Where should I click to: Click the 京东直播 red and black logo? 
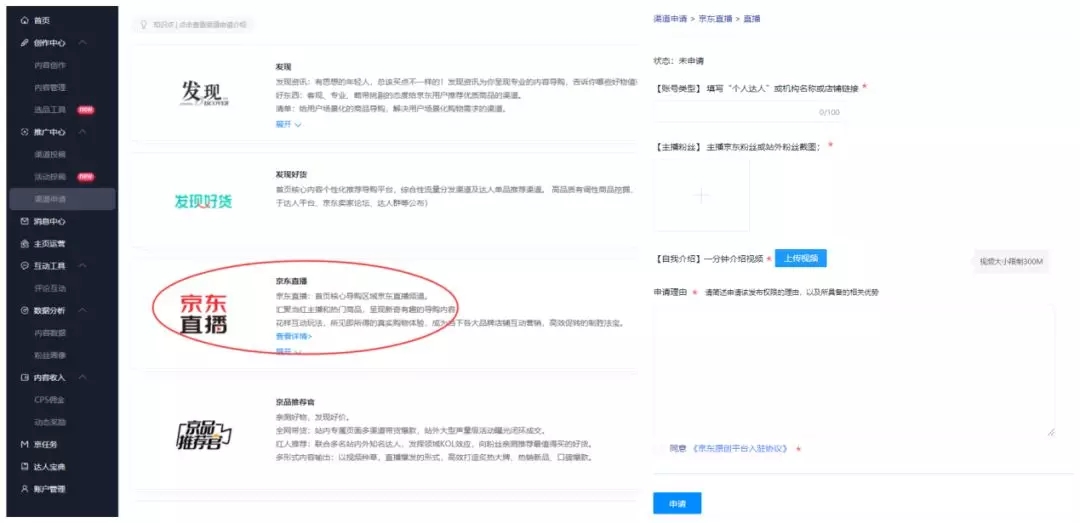tap(203, 314)
